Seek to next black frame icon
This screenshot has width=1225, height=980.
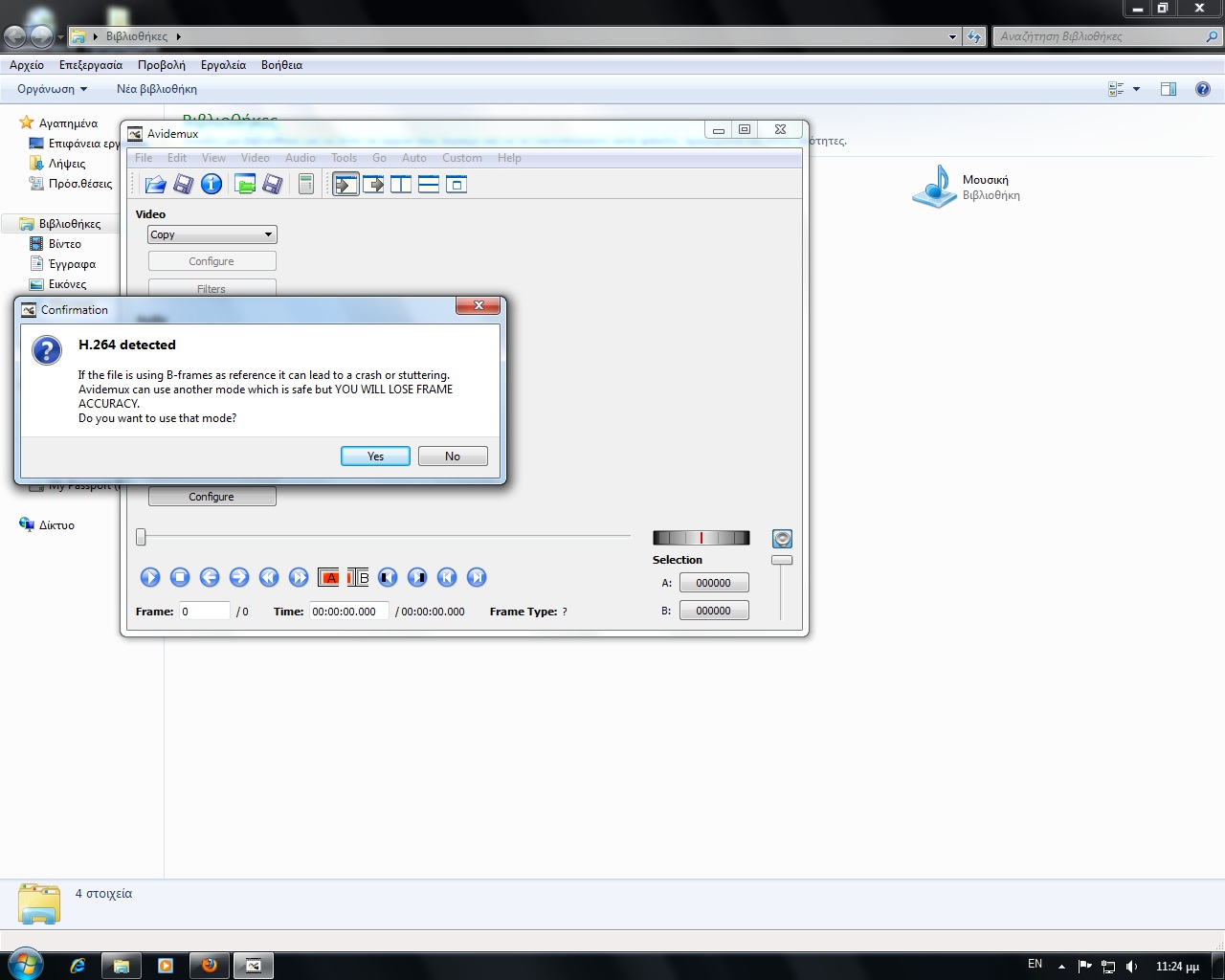pyautogui.click(x=417, y=577)
